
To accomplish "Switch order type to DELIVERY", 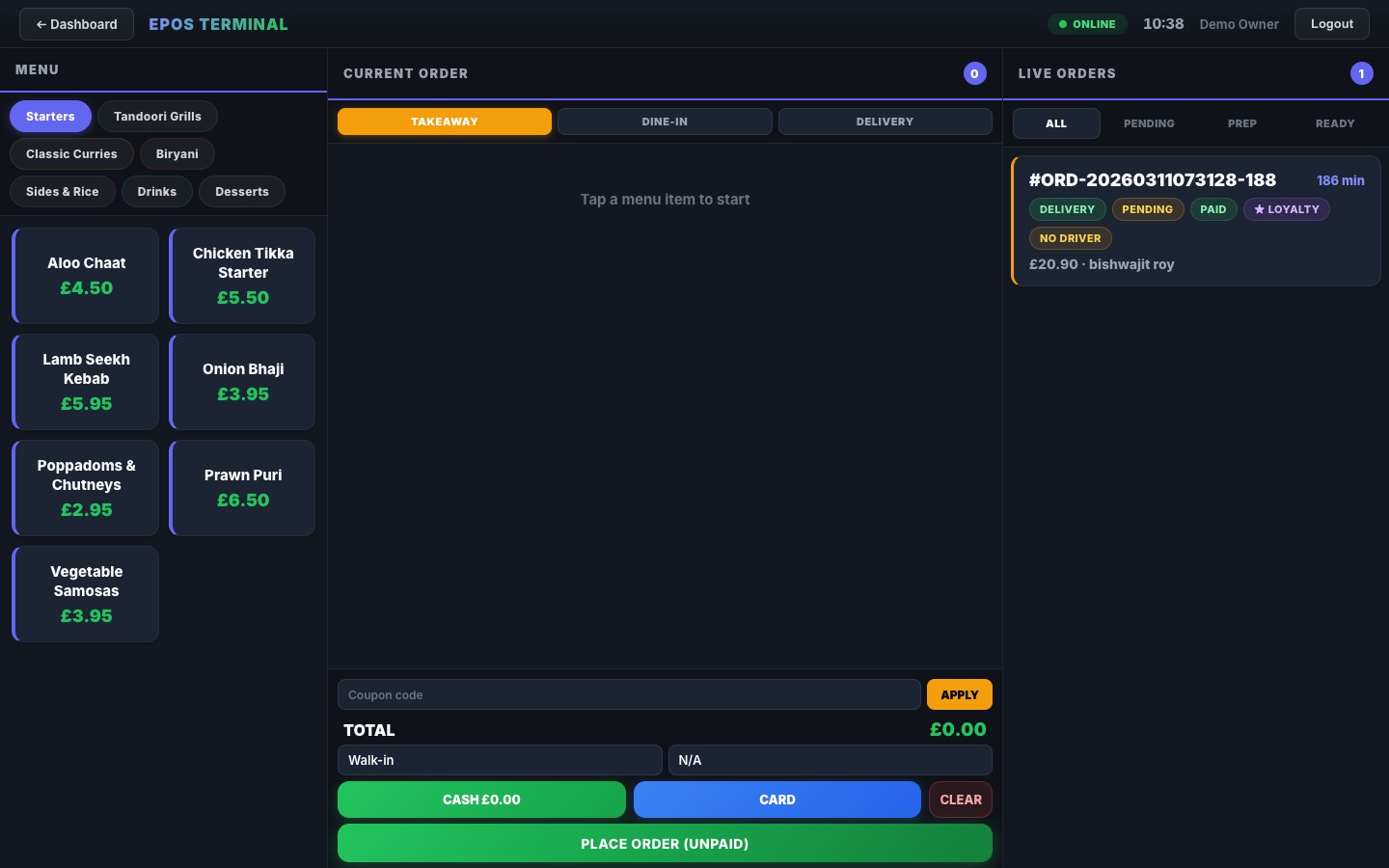I will click(885, 122).
